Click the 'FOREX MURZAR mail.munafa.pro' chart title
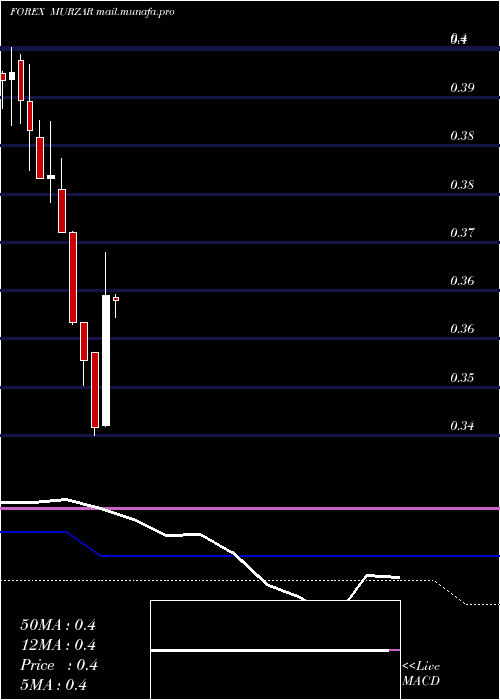This screenshot has width=500, height=700. 92,12
